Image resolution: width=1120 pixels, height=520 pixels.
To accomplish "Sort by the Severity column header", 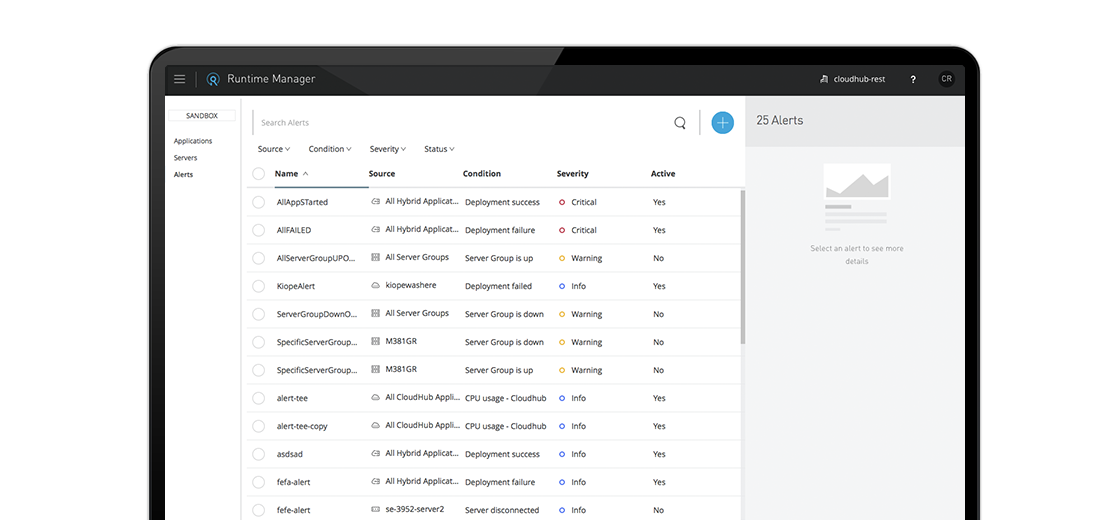I will [x=572, y=174].
